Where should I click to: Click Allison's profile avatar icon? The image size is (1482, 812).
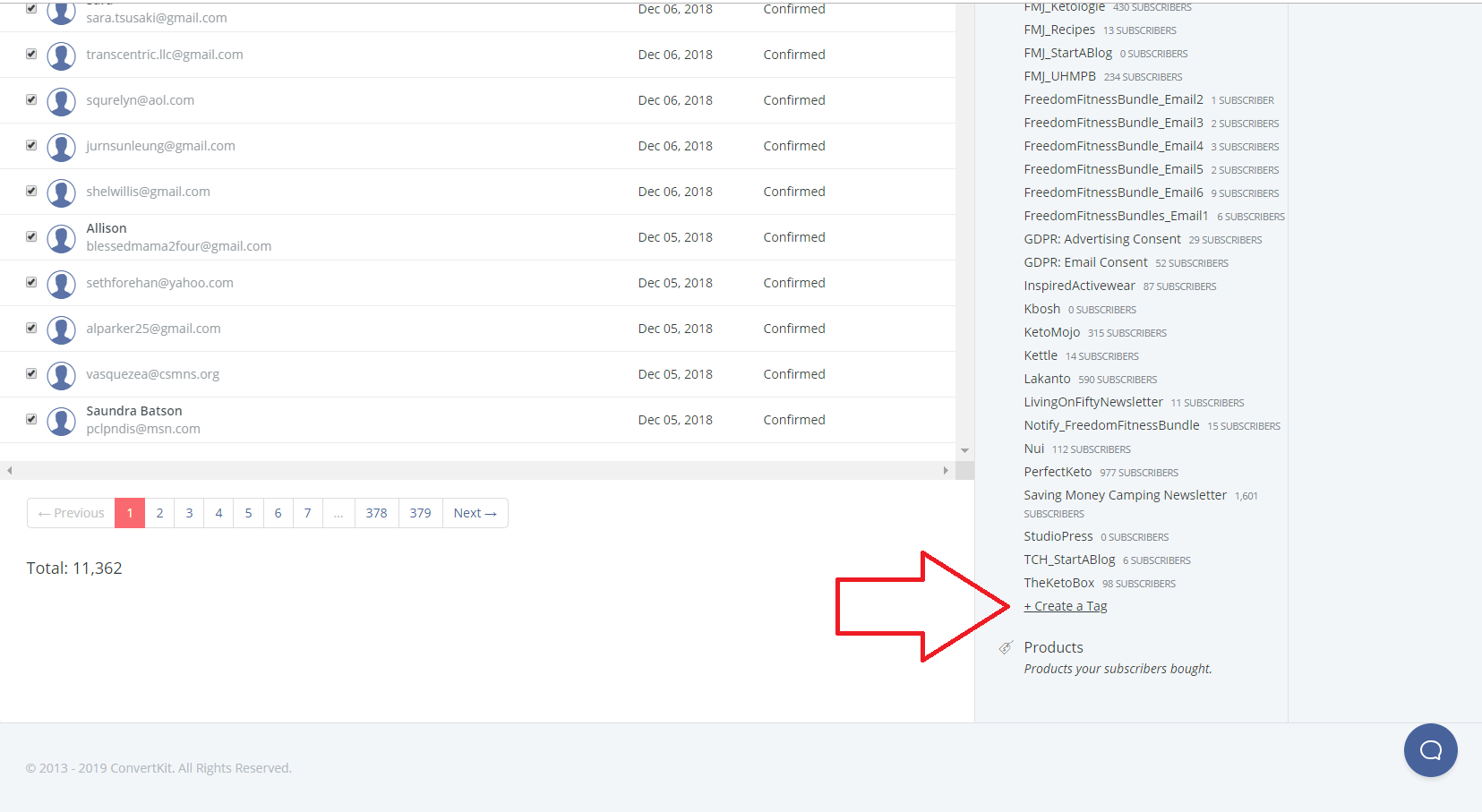click(61, 237)
